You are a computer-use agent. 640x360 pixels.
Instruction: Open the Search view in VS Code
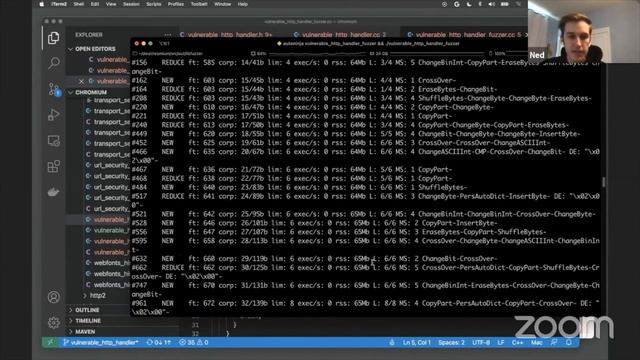[53, 63]
